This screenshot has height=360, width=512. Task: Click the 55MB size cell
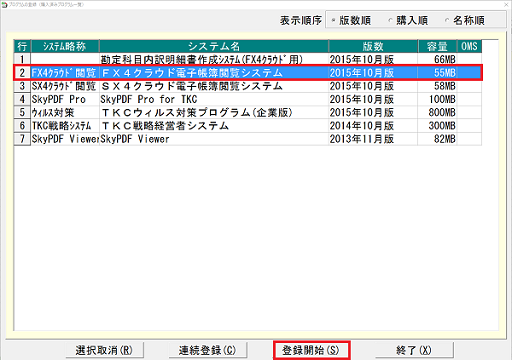point(437,73)
